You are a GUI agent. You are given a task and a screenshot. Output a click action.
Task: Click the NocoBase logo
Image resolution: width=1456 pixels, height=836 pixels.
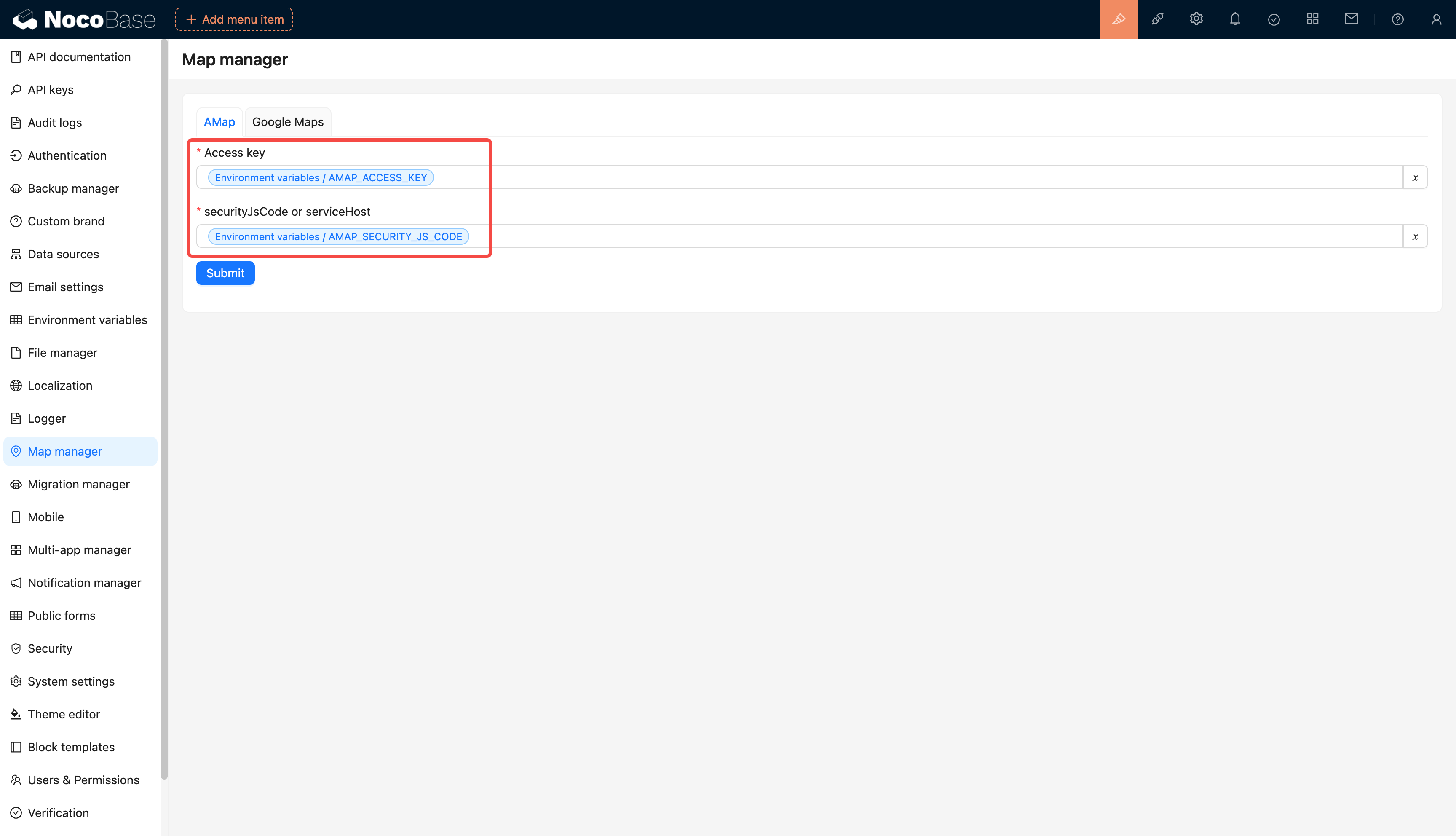pos(84,19)
